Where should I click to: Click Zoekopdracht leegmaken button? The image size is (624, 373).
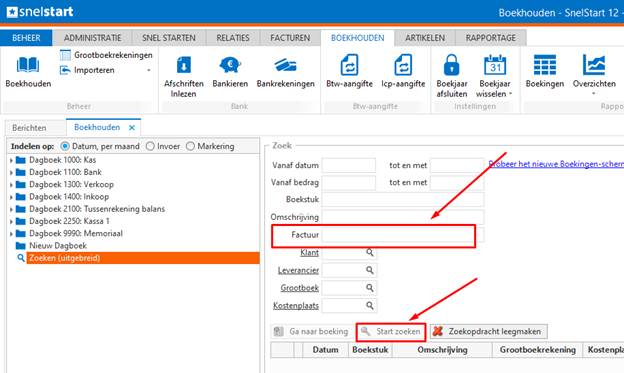[489, 332]
